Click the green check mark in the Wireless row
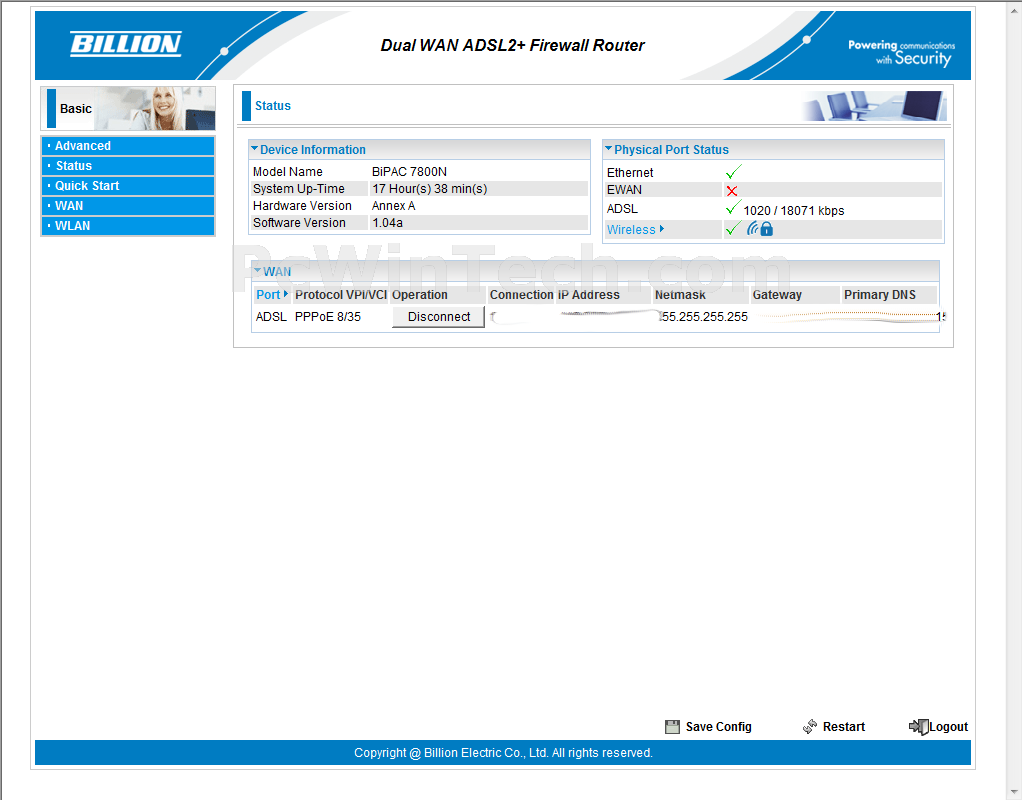This screenshot has width=1022, height=800. (733, 229)
